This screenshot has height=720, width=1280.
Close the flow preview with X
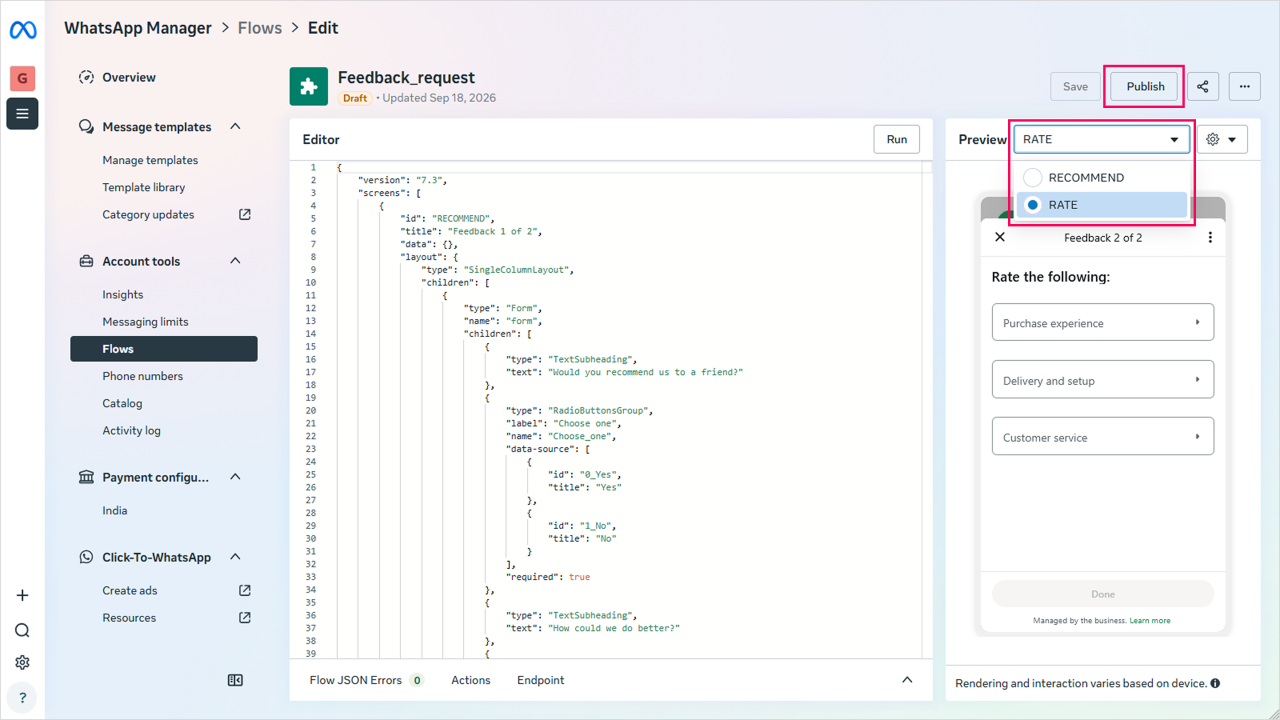point(1000,237)
